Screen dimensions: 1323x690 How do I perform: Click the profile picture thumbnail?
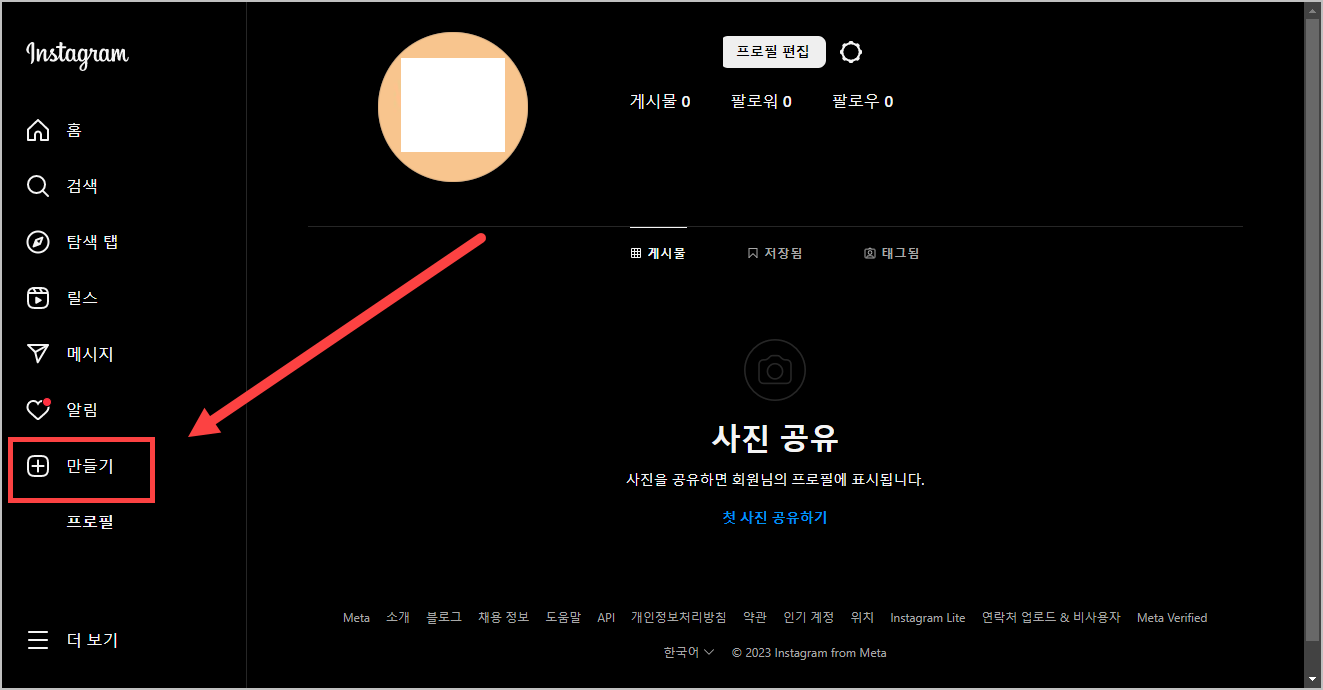[x=452, y=107]
